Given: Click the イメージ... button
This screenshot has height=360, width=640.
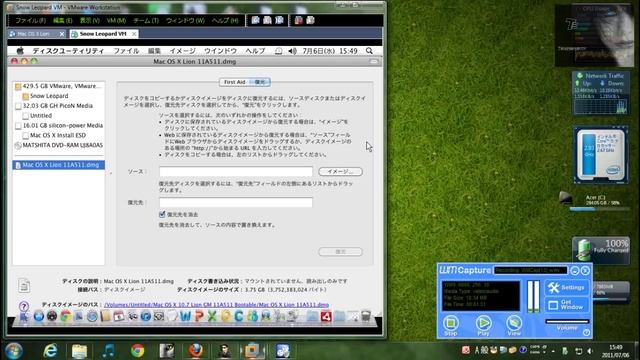Looking at the screenshot, I should click(340, 171).
